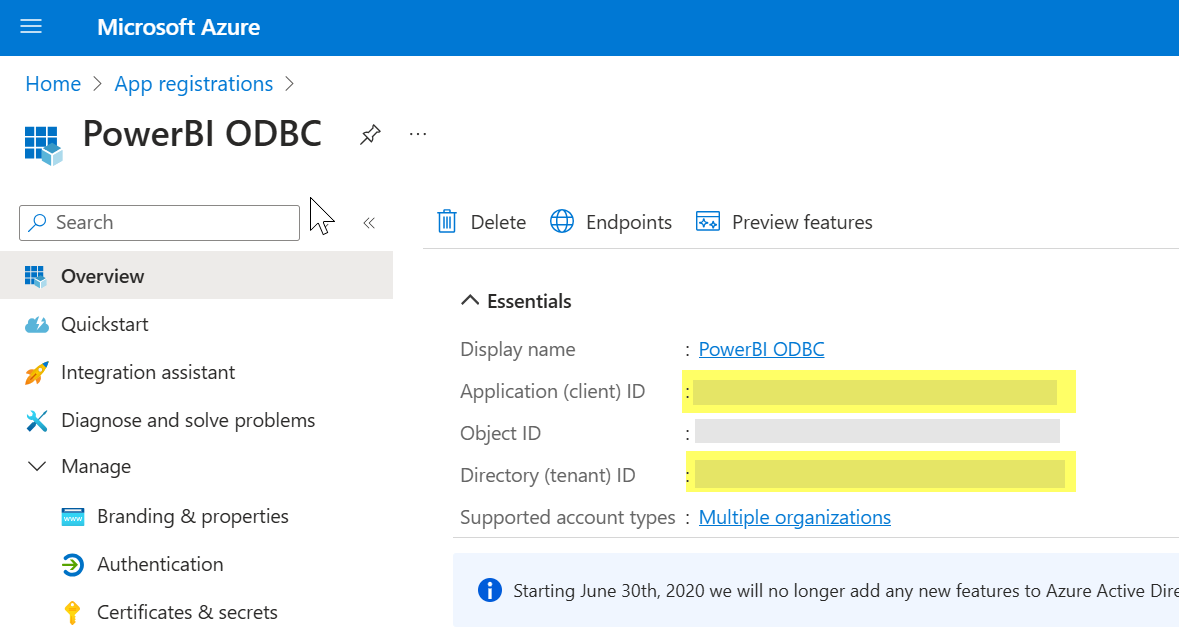Collapse the left navigation pane
Viewport: 1179px width, 628px height.
pos(369,223)
